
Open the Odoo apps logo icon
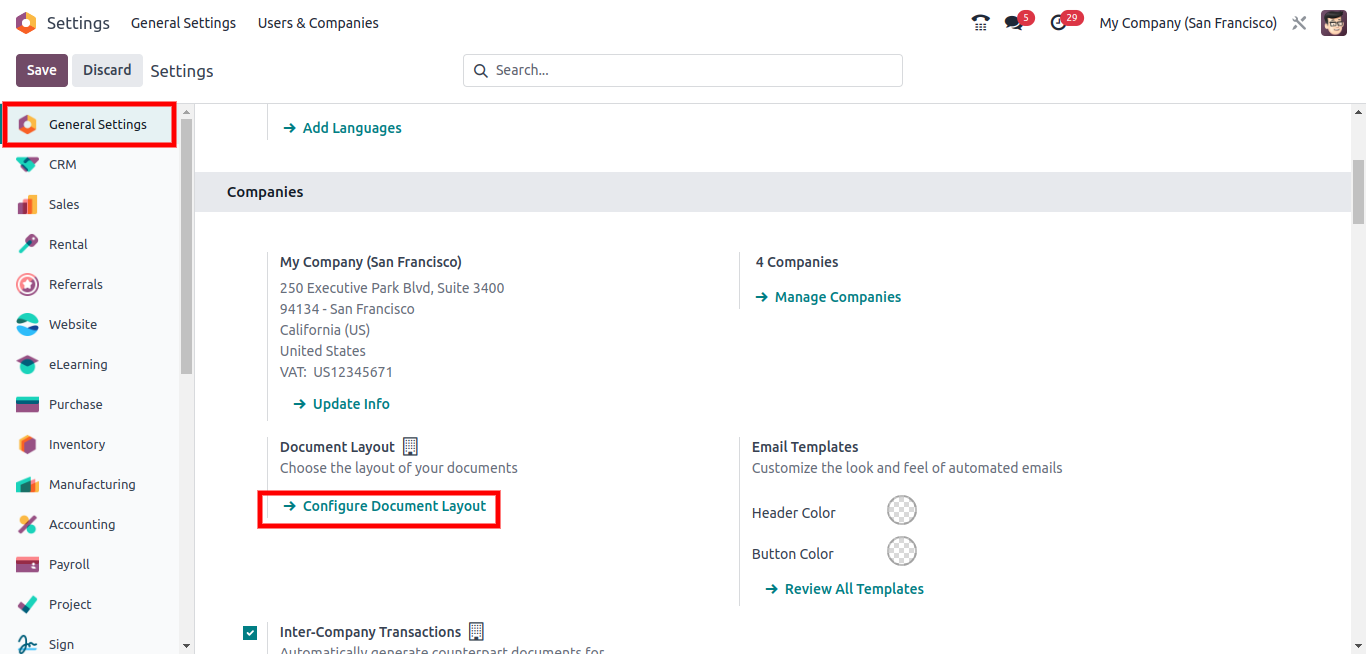click(x=26, y=23)
